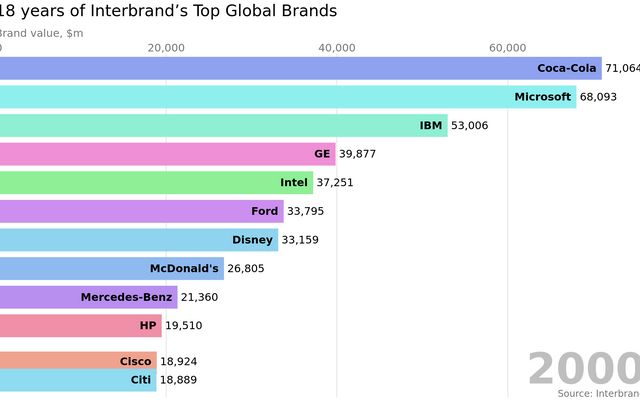Click the green Intel bar

156,183
